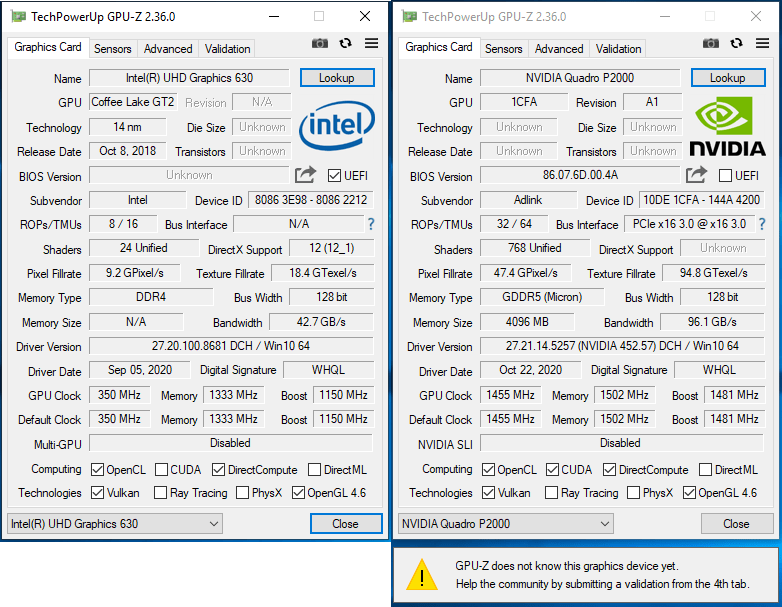Image resolution: width=782 pixels, height=607 pixels.
Task: Switch to Validation tab in Intel window
Action: (227, 49)
